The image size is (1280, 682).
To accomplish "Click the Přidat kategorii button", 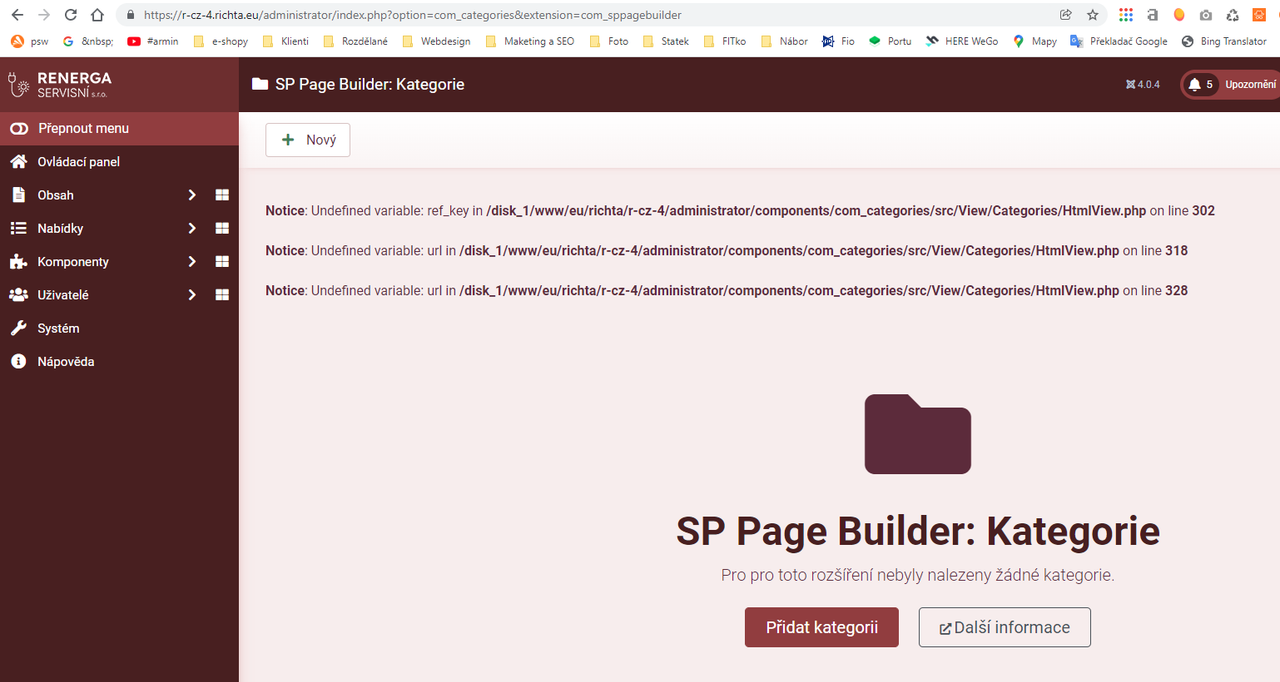I will click(x=822, y=627).
